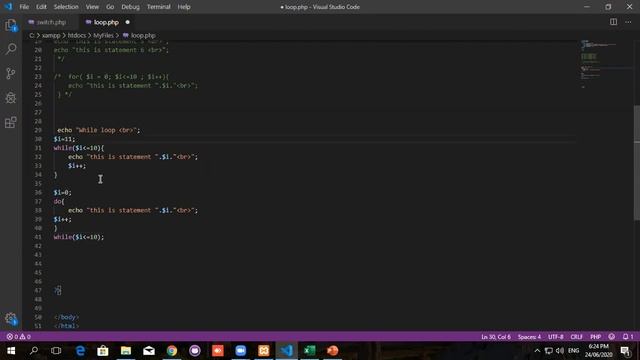Viewport: 640px width, 360px height.
Task: Open the Run and Debug view
Action: pyautogui.click(x=11, y=98)
